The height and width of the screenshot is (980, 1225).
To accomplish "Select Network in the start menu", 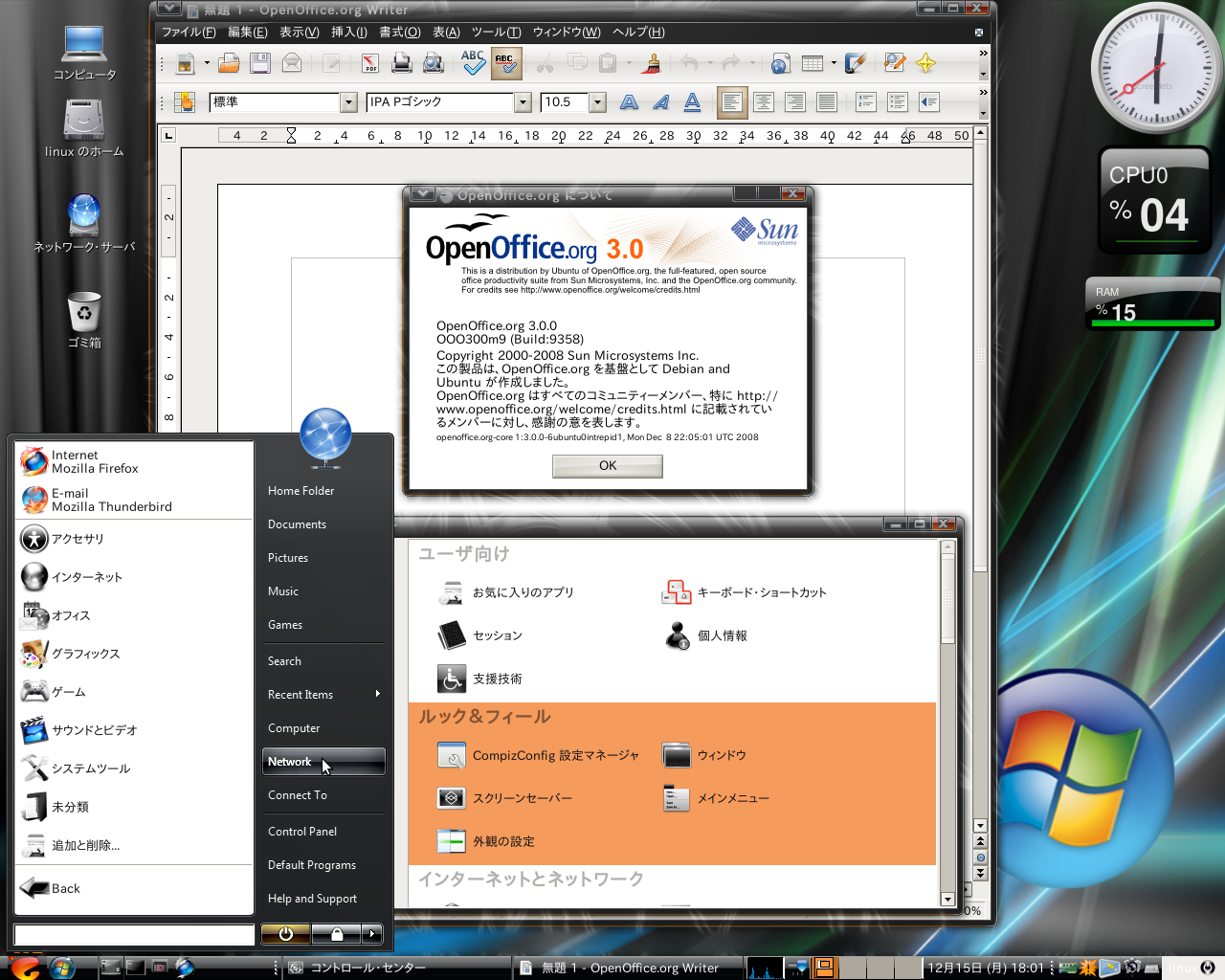I will click(324, 762).
